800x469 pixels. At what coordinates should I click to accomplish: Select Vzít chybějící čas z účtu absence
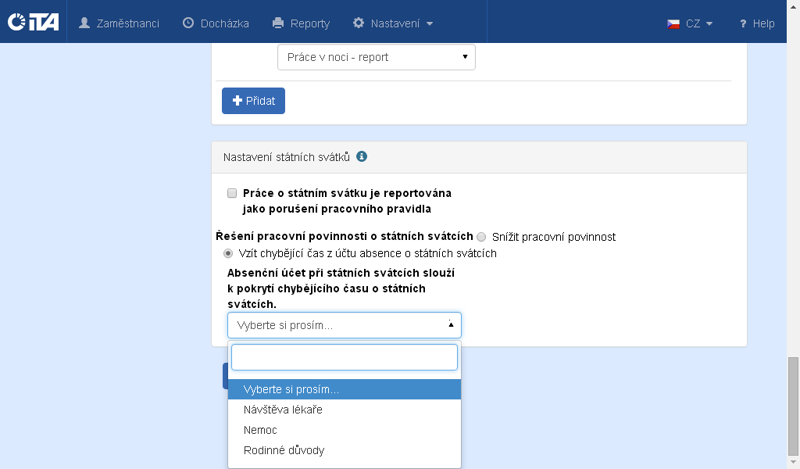tap(228, 254)
